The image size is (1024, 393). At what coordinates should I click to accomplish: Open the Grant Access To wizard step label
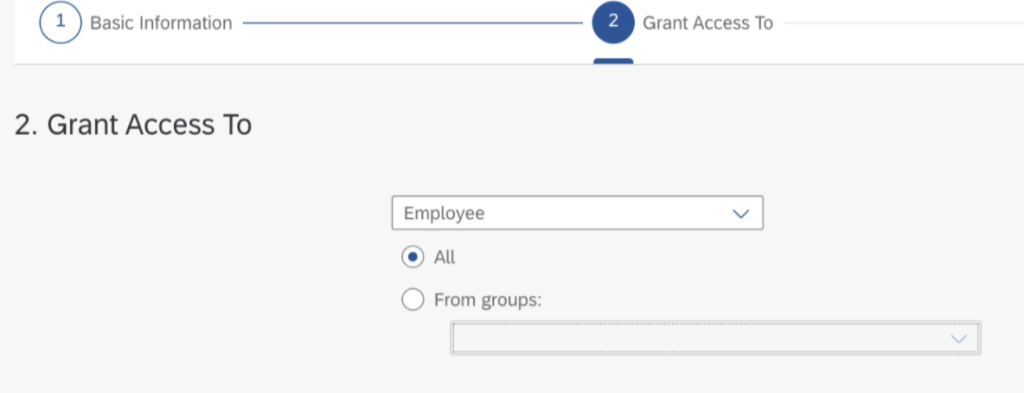708,24
